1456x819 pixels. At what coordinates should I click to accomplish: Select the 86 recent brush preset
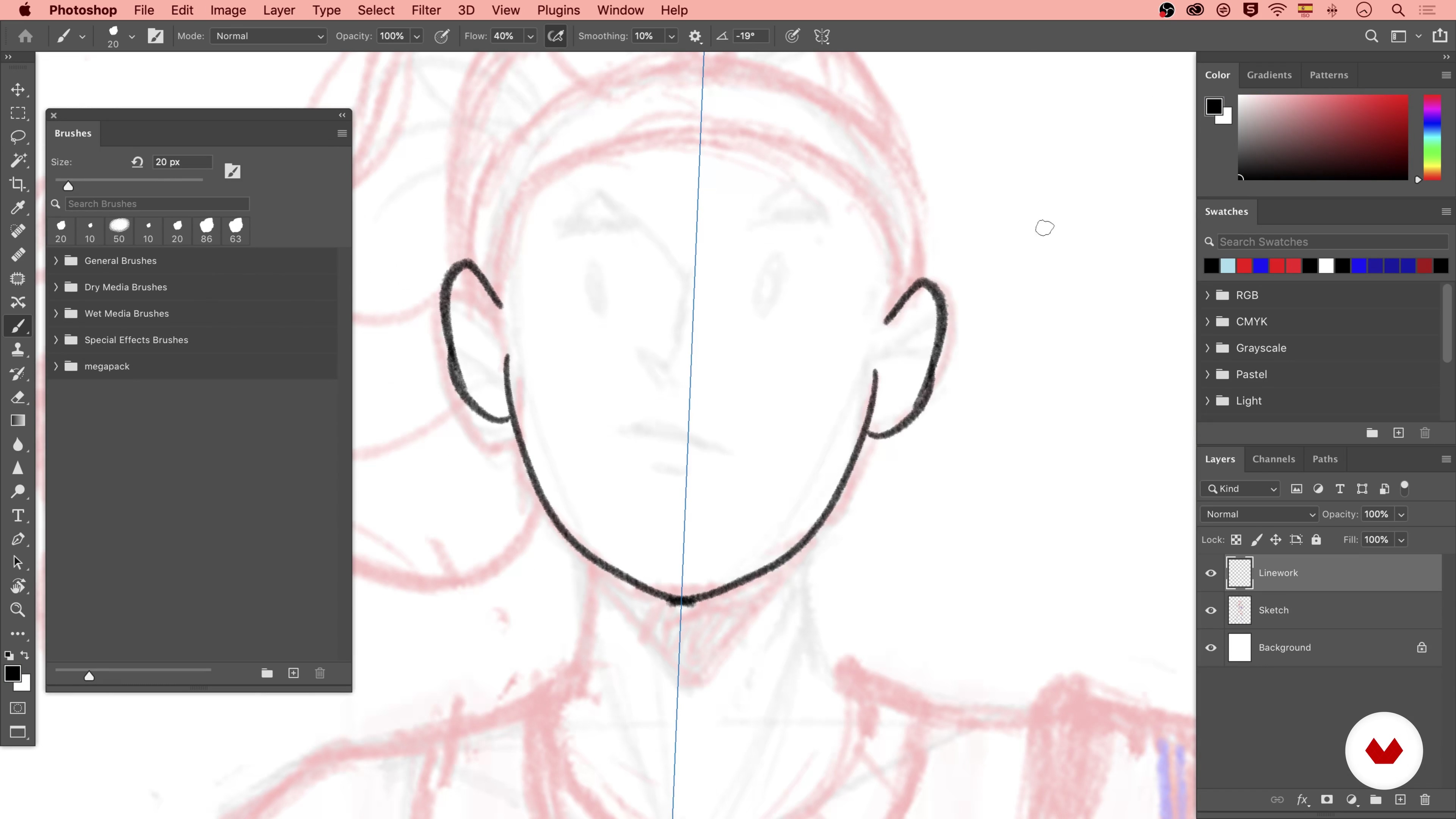coord(206,231)
